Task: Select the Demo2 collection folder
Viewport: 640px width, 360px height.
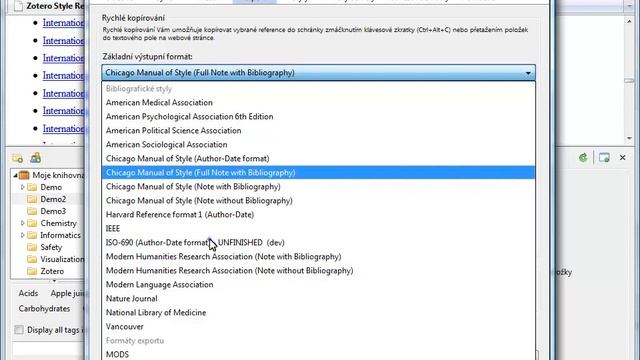Action: coord(53,199)
